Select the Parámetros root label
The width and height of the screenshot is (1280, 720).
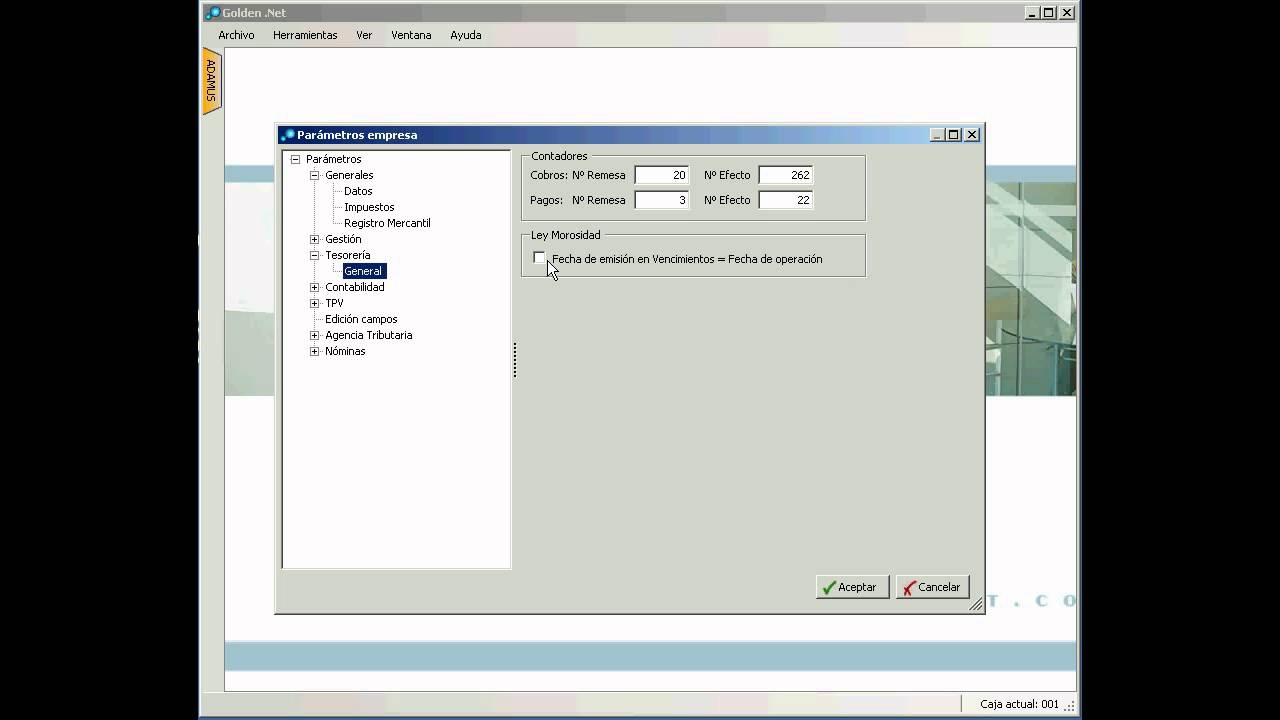click(333, 159)
